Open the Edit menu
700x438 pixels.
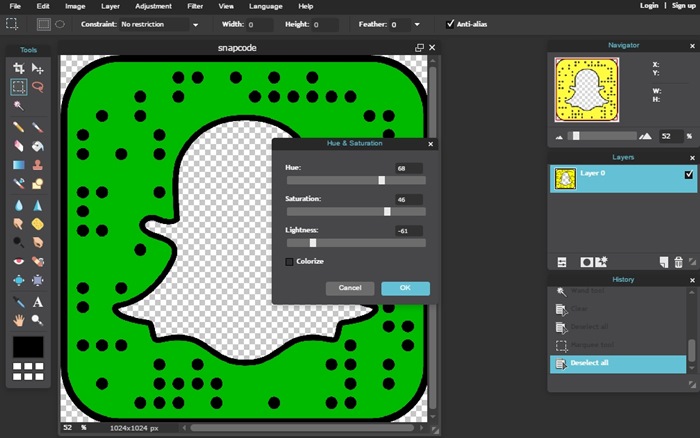(43, 6)
